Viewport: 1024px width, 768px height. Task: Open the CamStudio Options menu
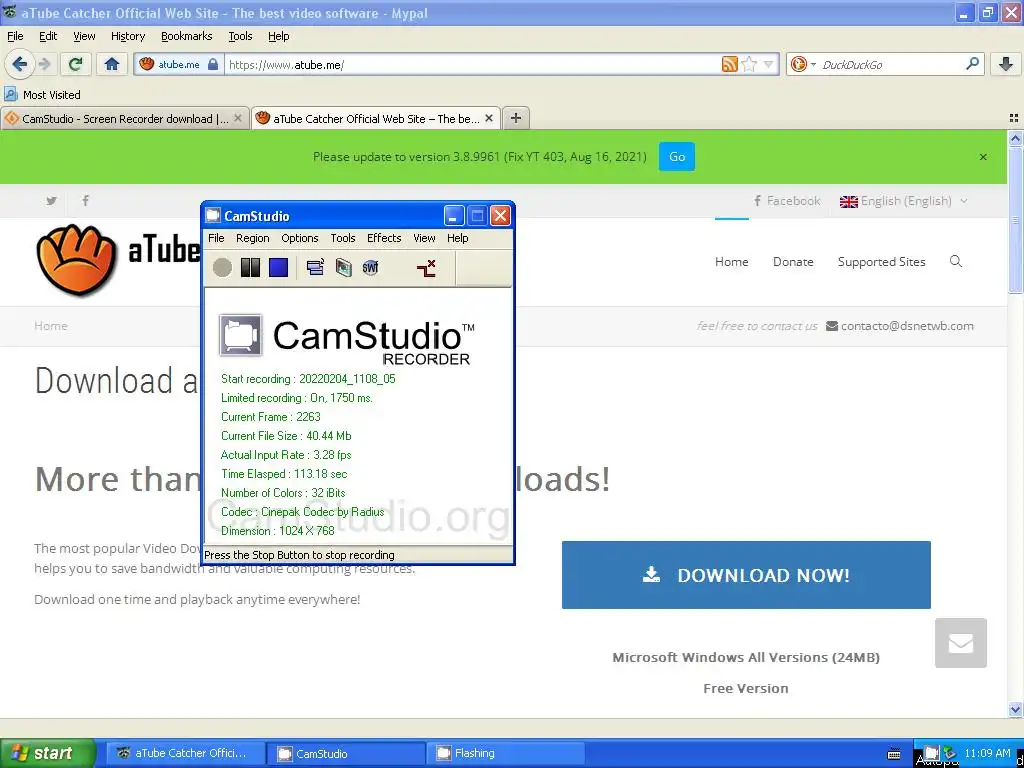pyautogui.click(x=300, y=238)
